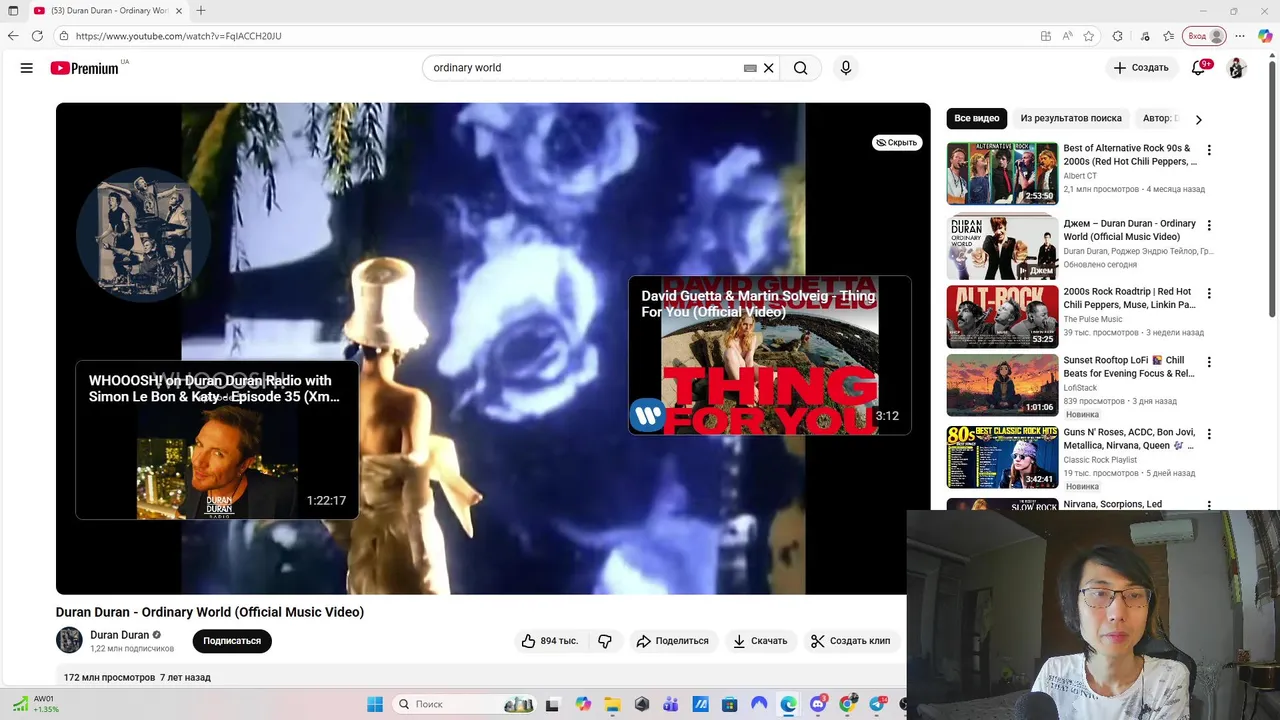
Task: Open the Duran Duran channel name link
Action: click(x=119, y=635)
